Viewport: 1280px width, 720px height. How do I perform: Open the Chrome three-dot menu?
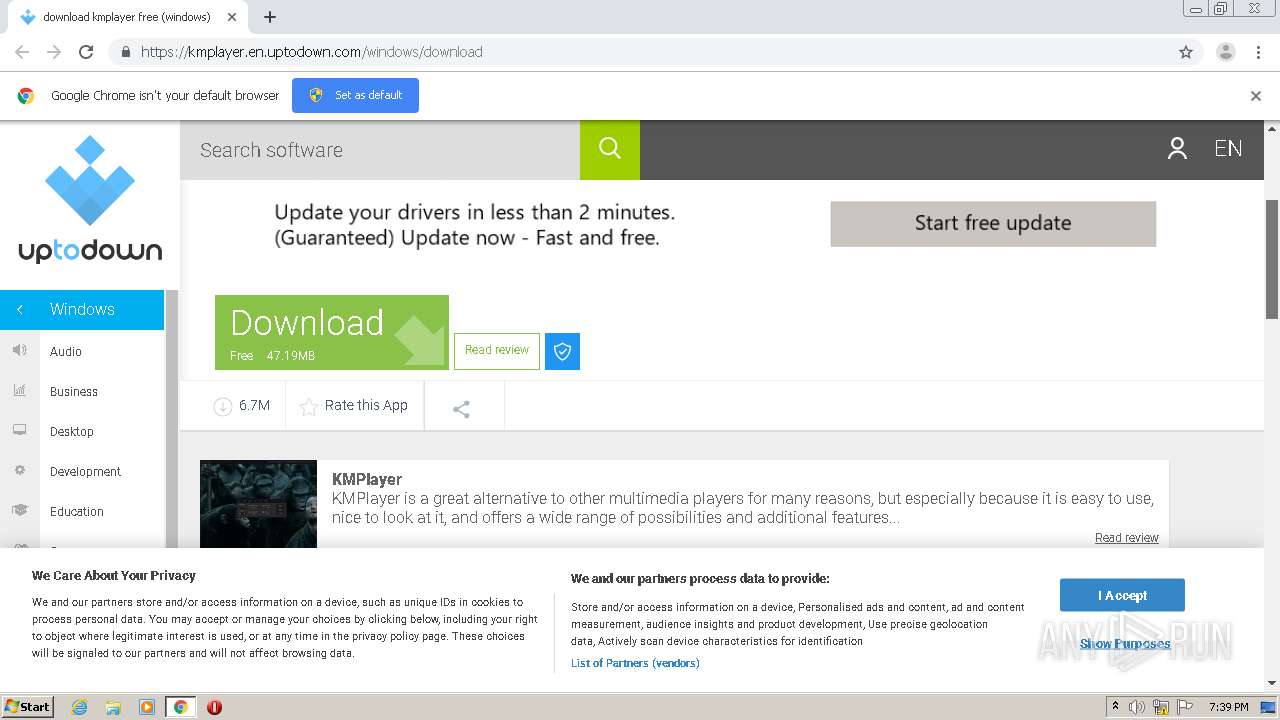pyautogui.click(x=1258, y=52)
